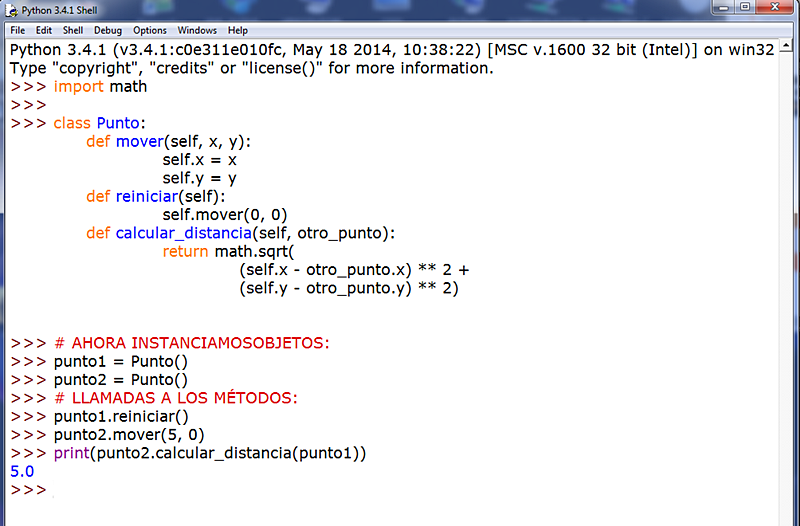Click the 'print(punto2.calcular_distancia(punto1))' line
Image resolution: width=800 pixels, height=526 pixels.
210,454
